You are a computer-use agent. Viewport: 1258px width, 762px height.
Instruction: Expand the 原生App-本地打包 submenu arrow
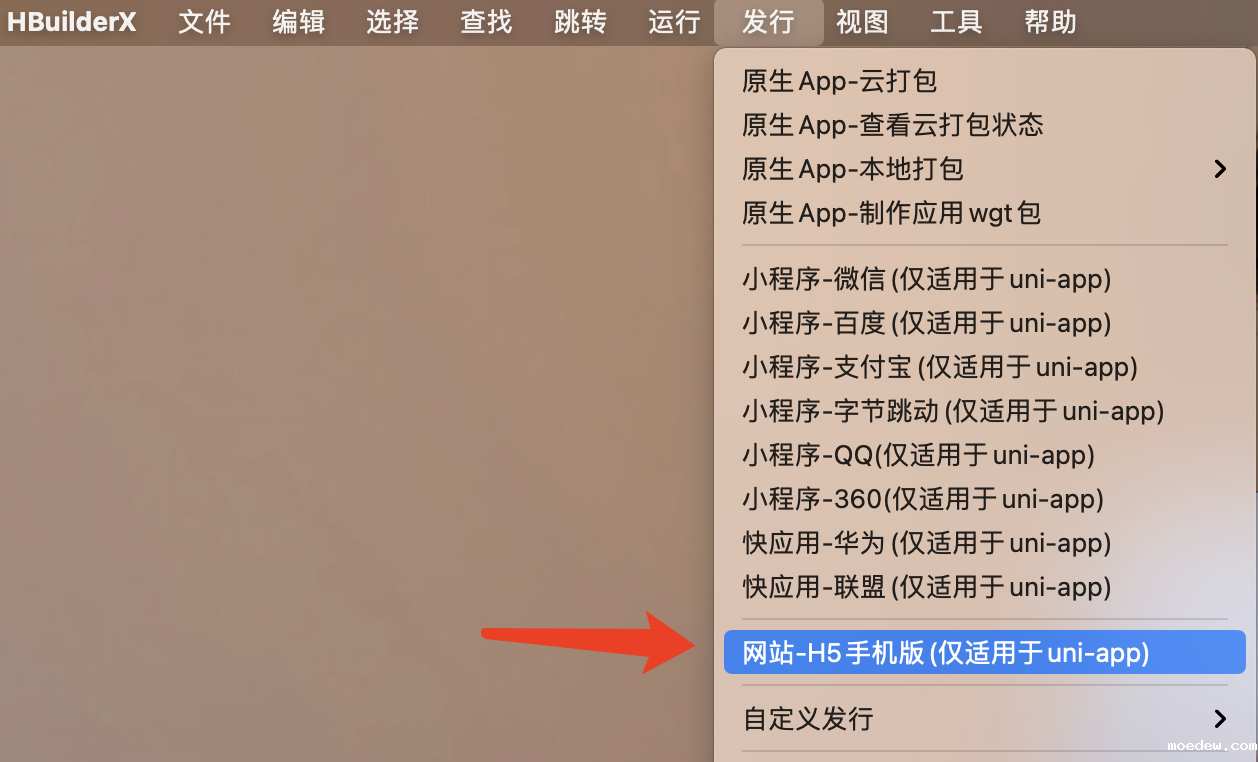[x=1219, y=169]
